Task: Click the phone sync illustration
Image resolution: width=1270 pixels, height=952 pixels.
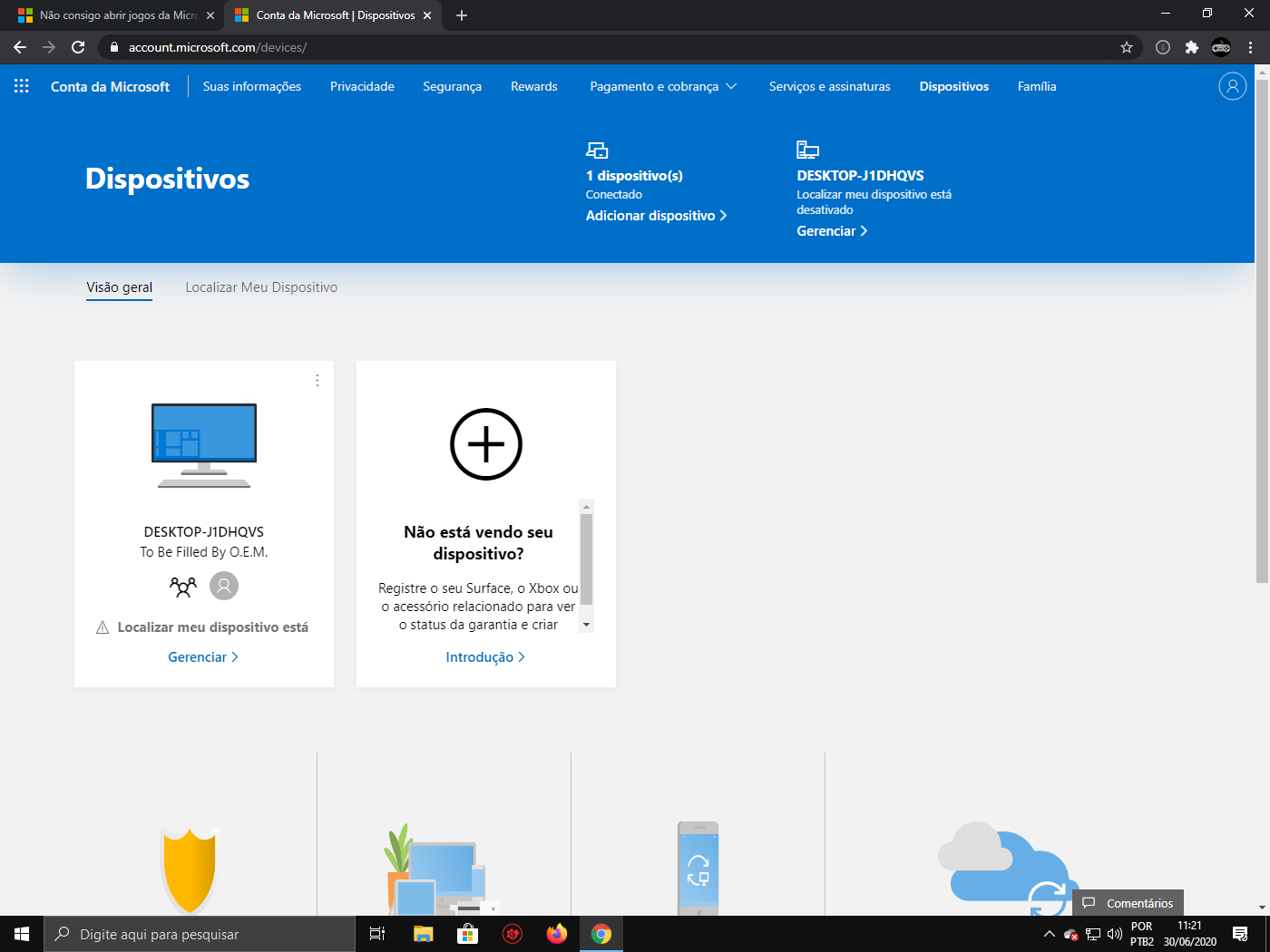Action: pos(698,868)
